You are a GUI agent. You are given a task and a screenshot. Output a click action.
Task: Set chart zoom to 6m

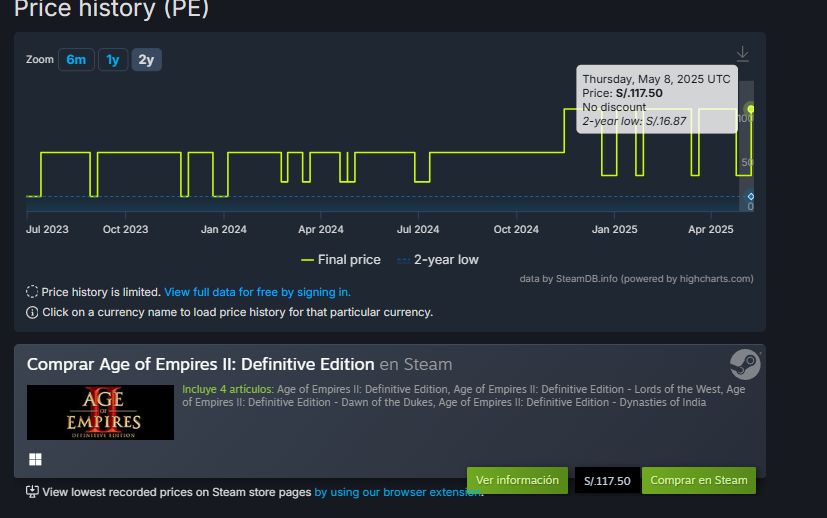[76, 60]
